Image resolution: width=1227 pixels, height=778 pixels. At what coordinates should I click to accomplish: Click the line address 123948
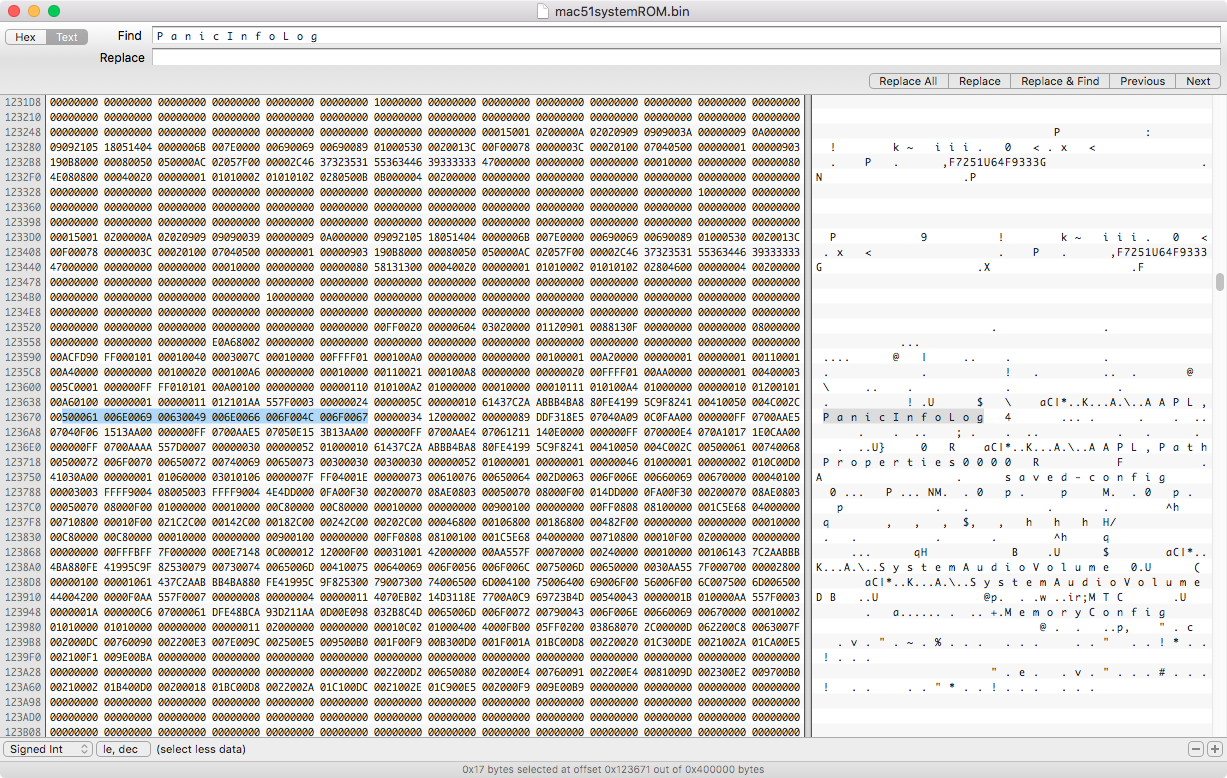[23, 612]
